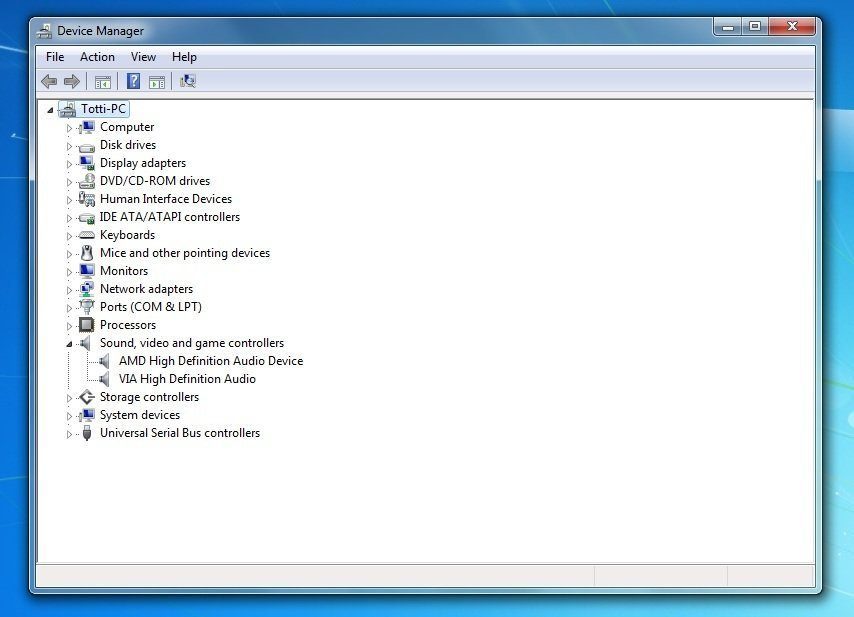Screen dimensions: 854x617
Task: Select the IDE ATA/ATAPI controllers label
Action: pos(169,217)
